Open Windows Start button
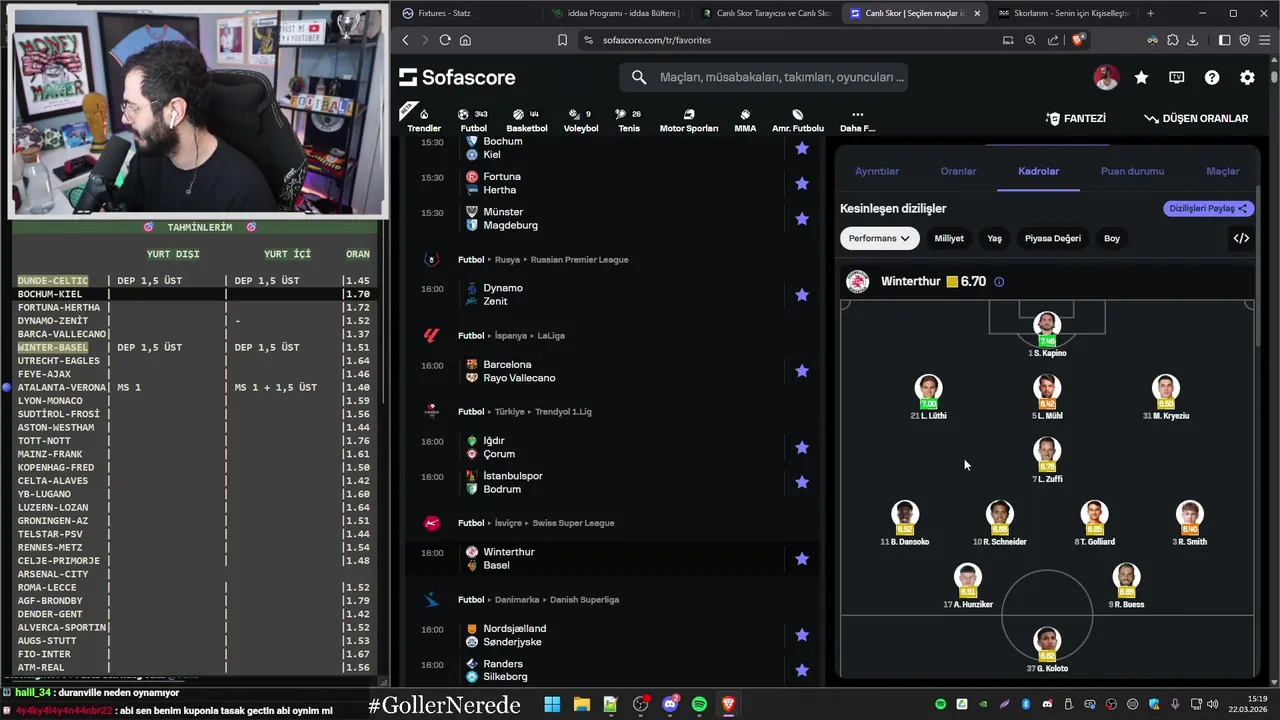The height and width of the screenshot is (720, 1280). (552, 704)
